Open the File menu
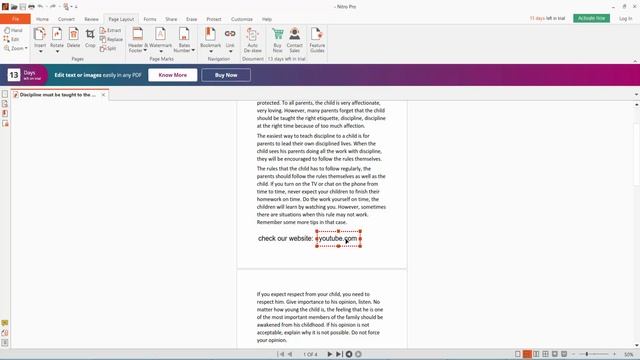Image resolution: width=640 pixels, height=360 pixels. point(15,19)
